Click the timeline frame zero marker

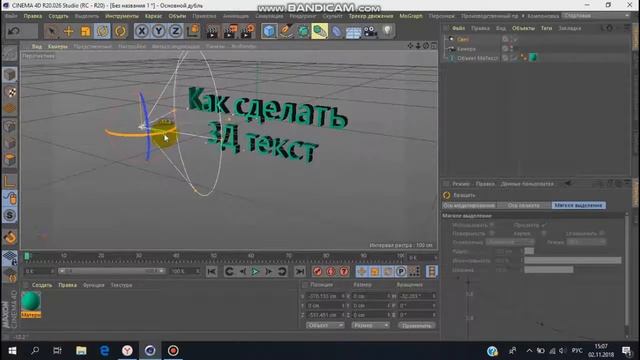click(27, 256)
